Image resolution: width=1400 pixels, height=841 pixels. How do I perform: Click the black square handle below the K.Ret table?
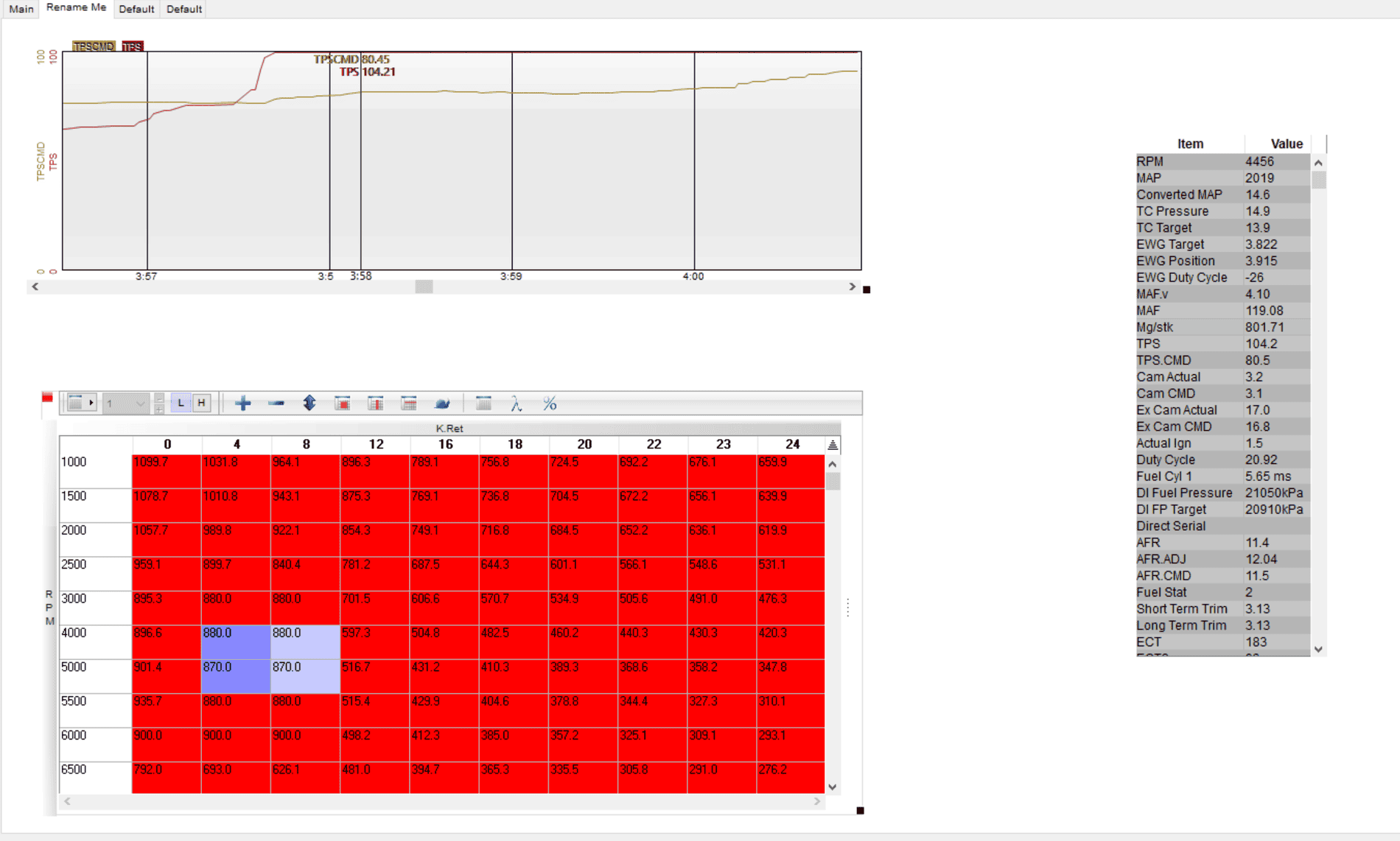(860, 810)
